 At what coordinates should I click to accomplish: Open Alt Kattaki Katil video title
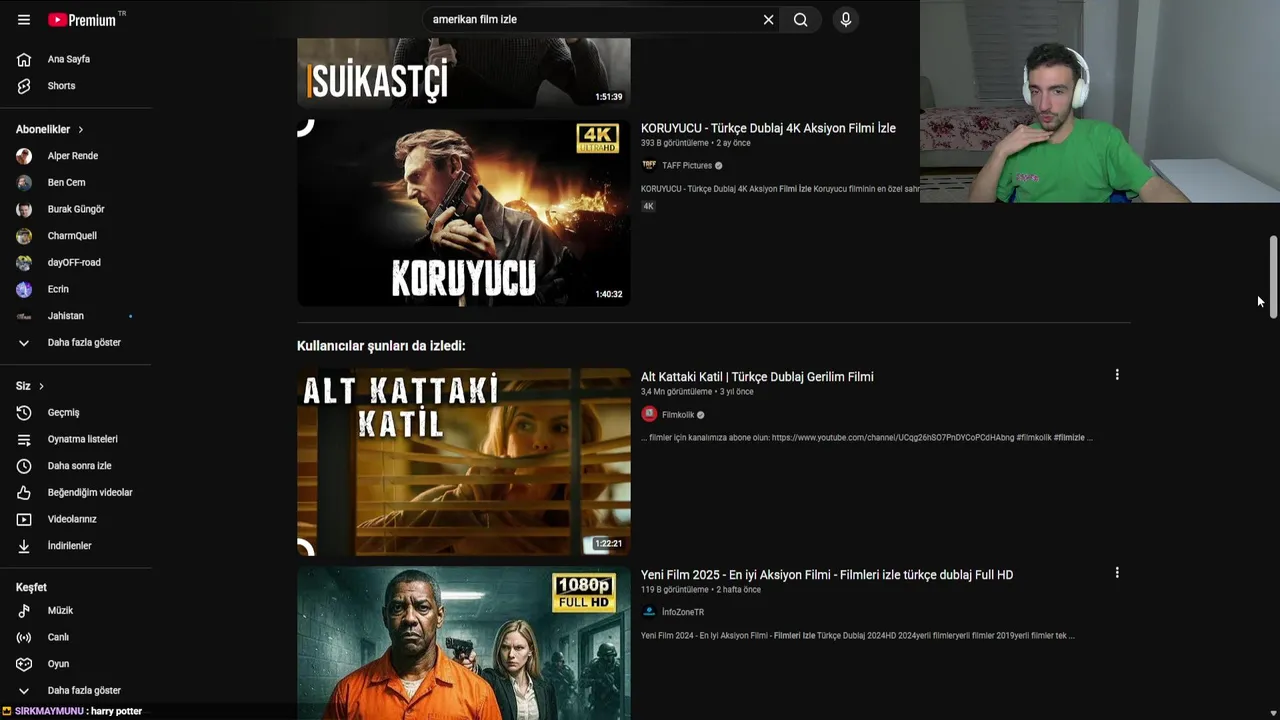tap(757, 377)
